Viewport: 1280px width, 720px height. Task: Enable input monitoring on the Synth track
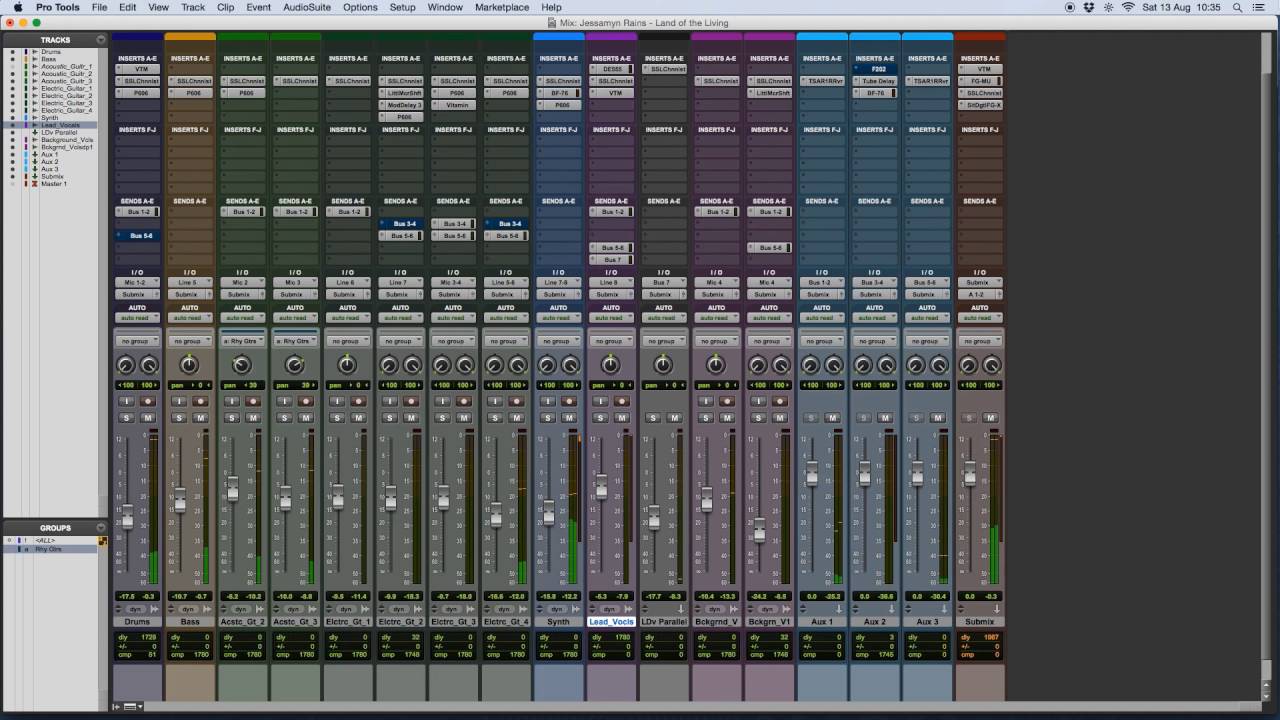coord(547,401)
